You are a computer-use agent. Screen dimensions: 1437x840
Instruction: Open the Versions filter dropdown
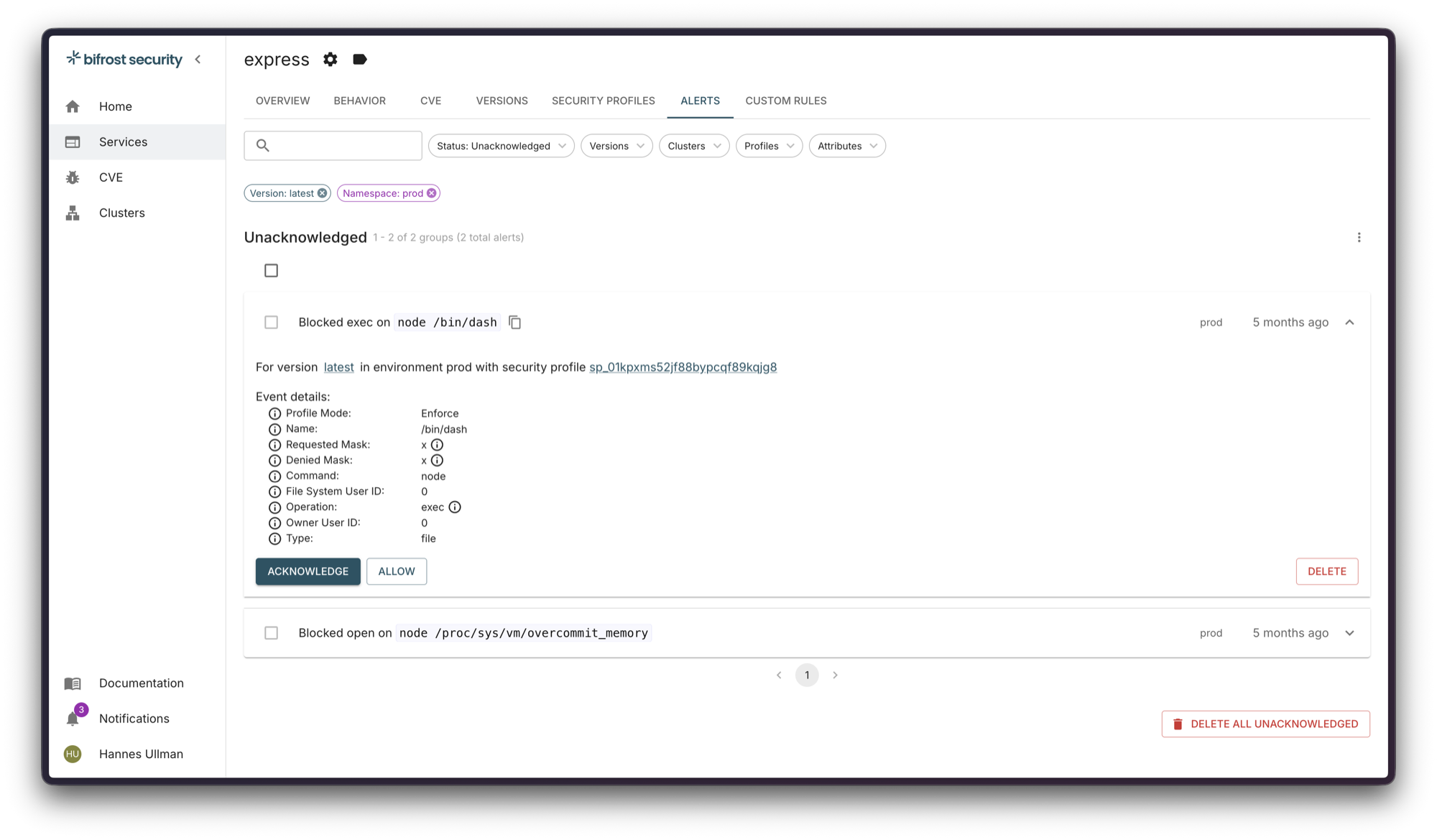(x=616, y=146)
